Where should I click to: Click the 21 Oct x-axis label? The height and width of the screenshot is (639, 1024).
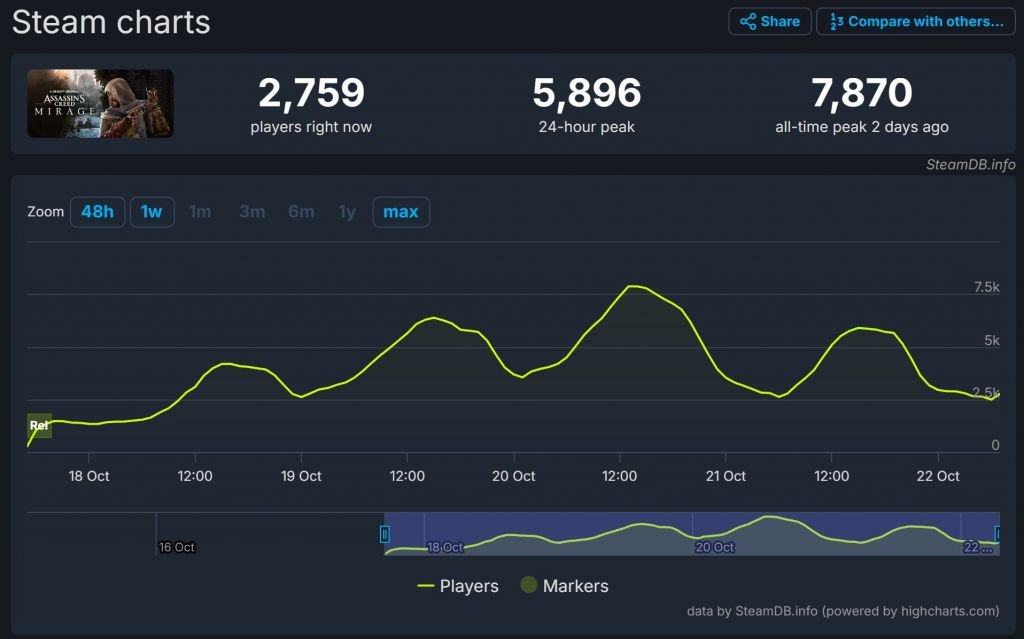726,476
